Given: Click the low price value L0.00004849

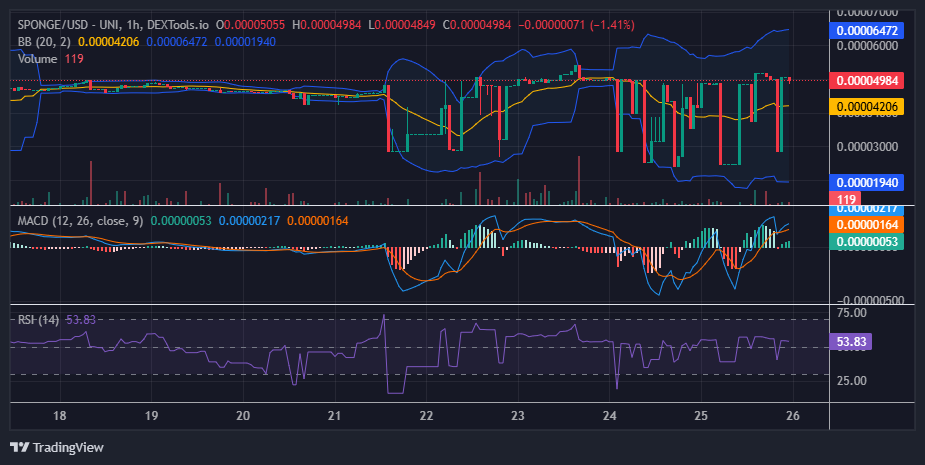Looking at the screenshot, I should pyautogui.click(x=402, y=25).
